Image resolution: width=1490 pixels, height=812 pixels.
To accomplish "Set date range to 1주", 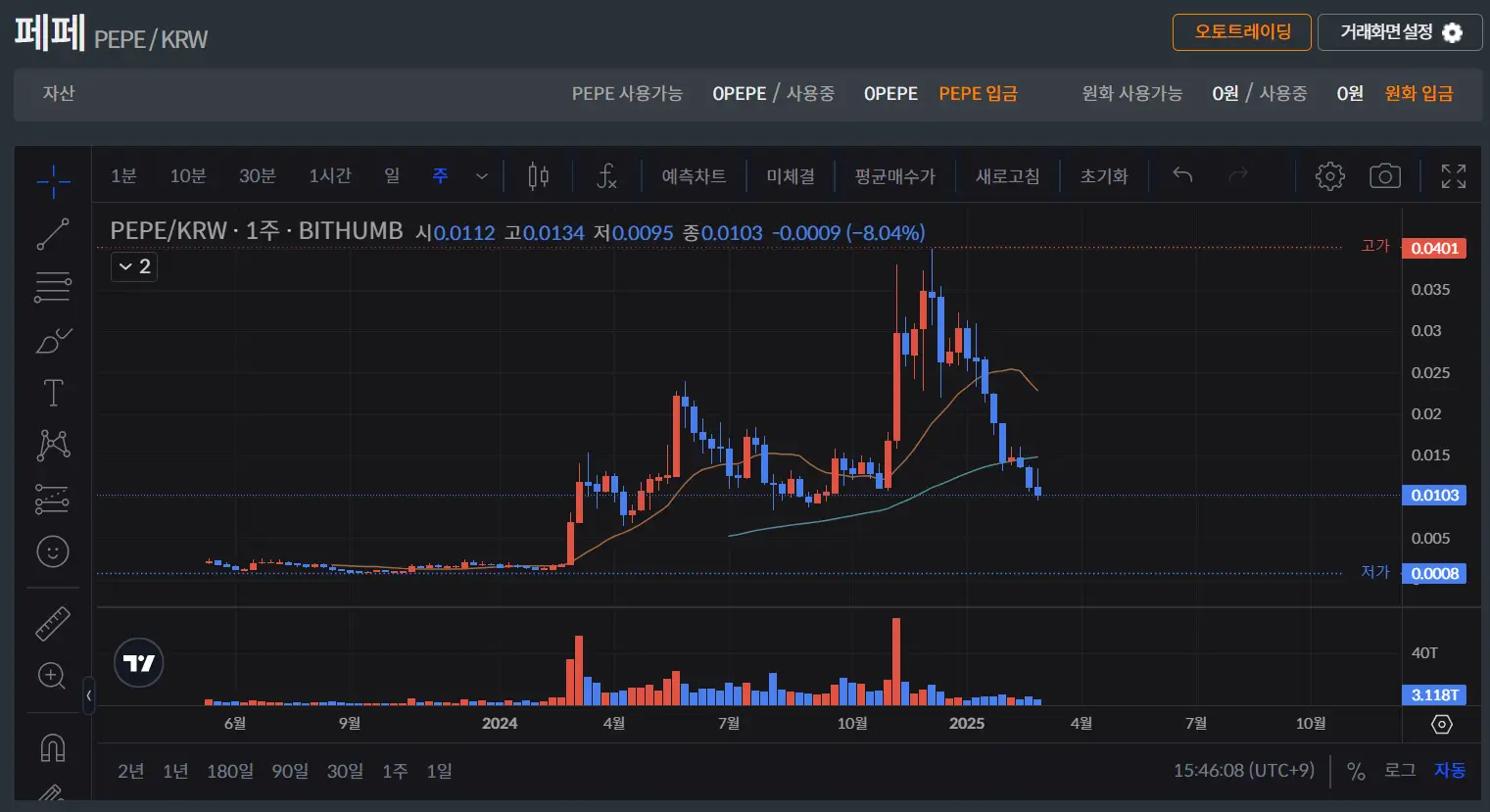I will pos(395,771).
